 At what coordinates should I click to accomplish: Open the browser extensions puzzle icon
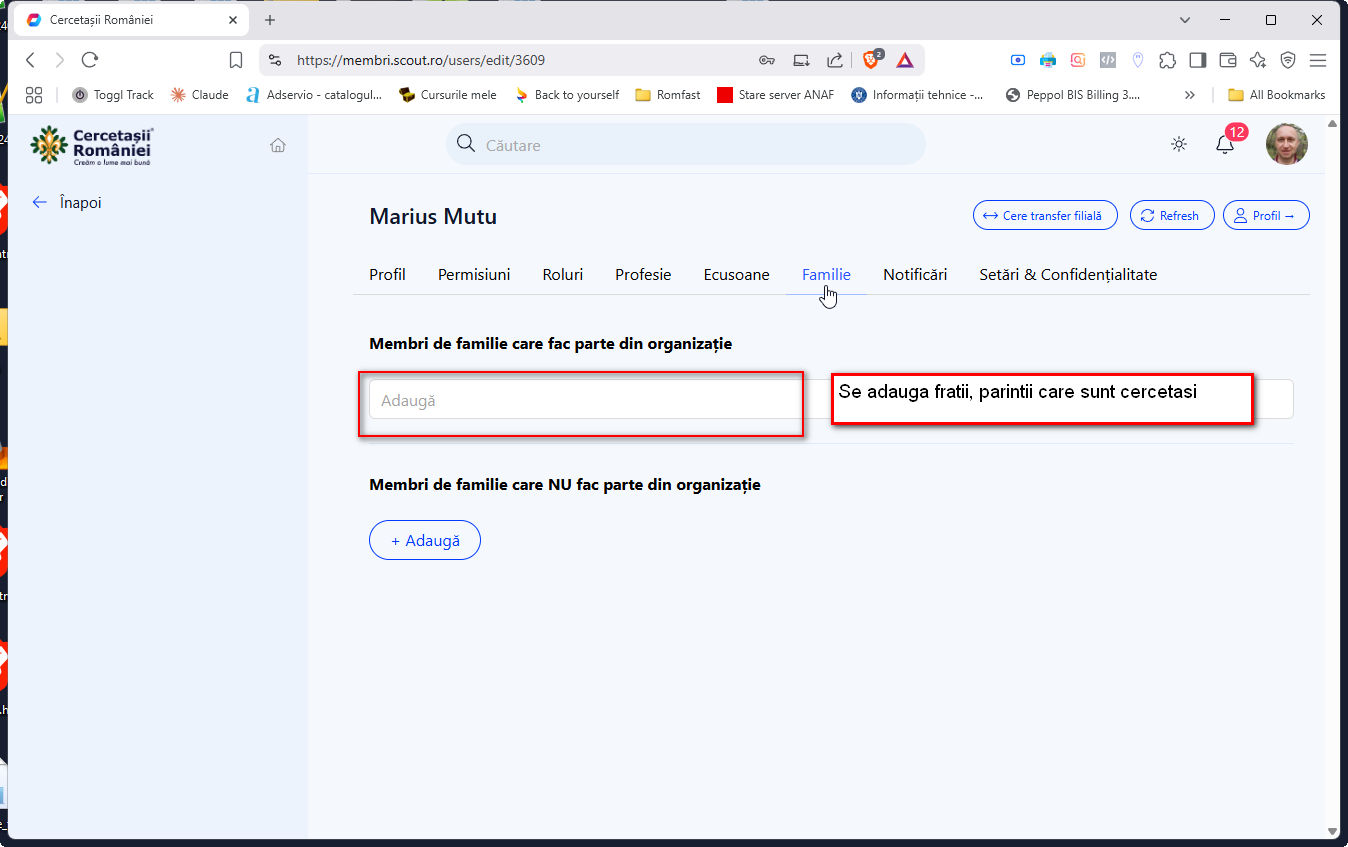click(1167, 60)
